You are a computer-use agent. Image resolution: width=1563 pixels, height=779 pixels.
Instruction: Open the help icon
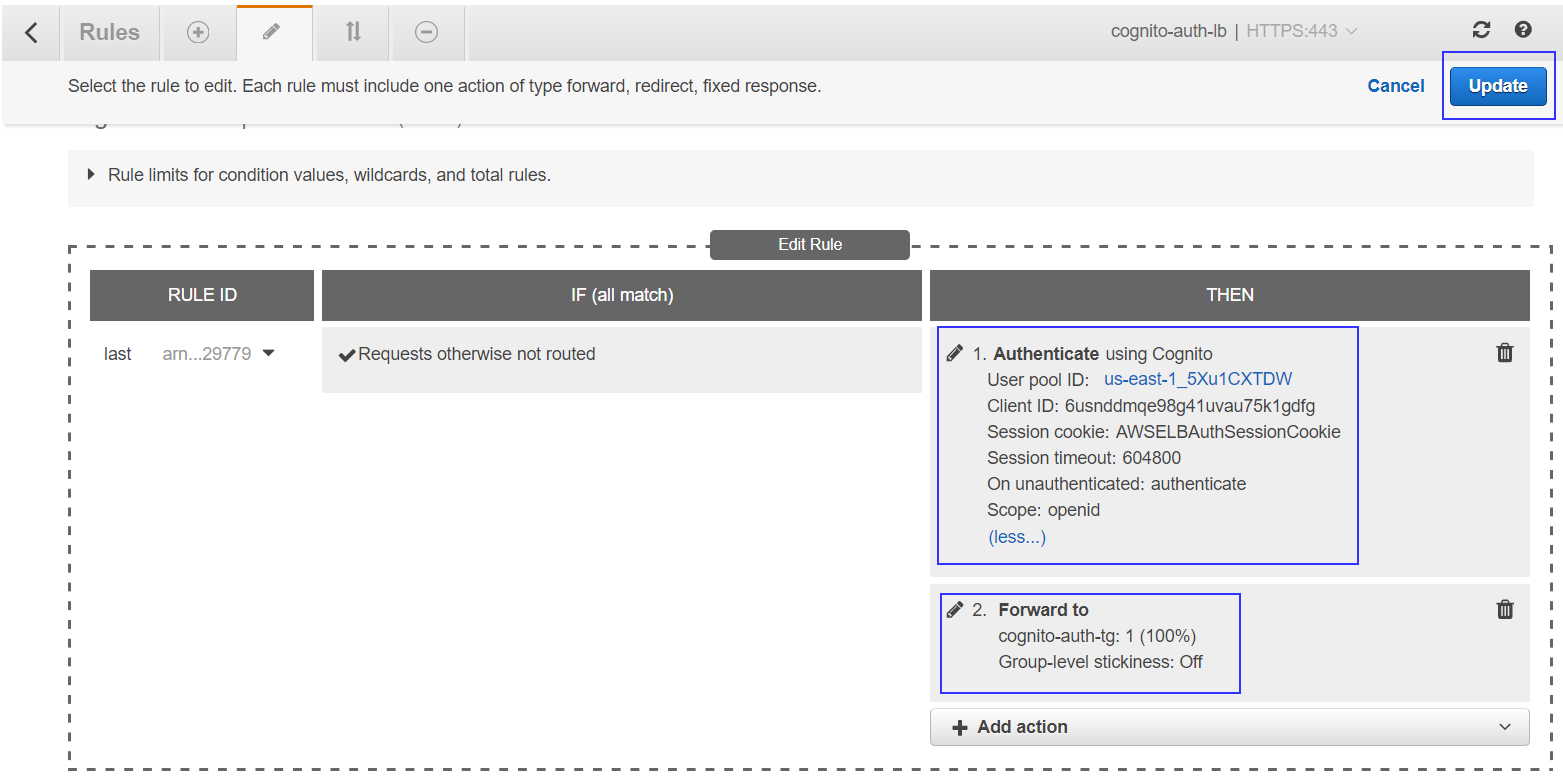tap(1523, 30)
